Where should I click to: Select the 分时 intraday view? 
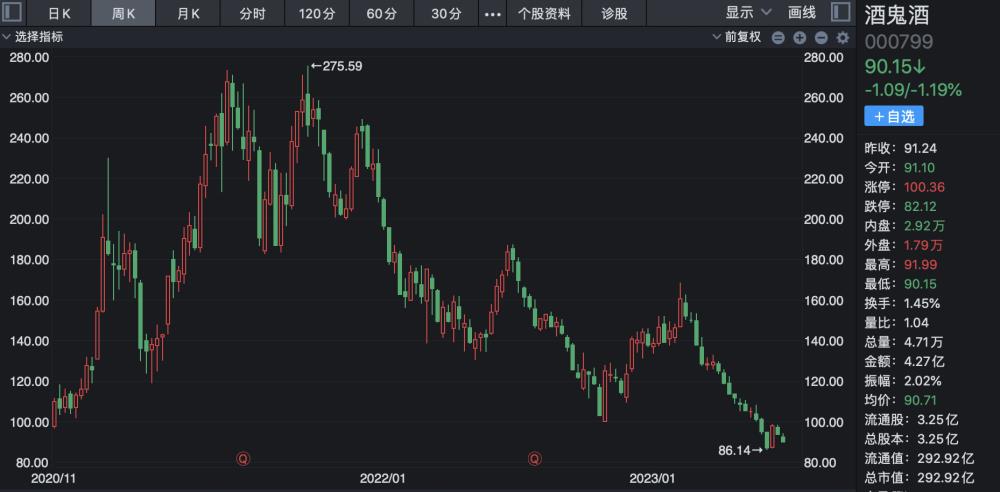pyautogui.click(x=252, y=13)
